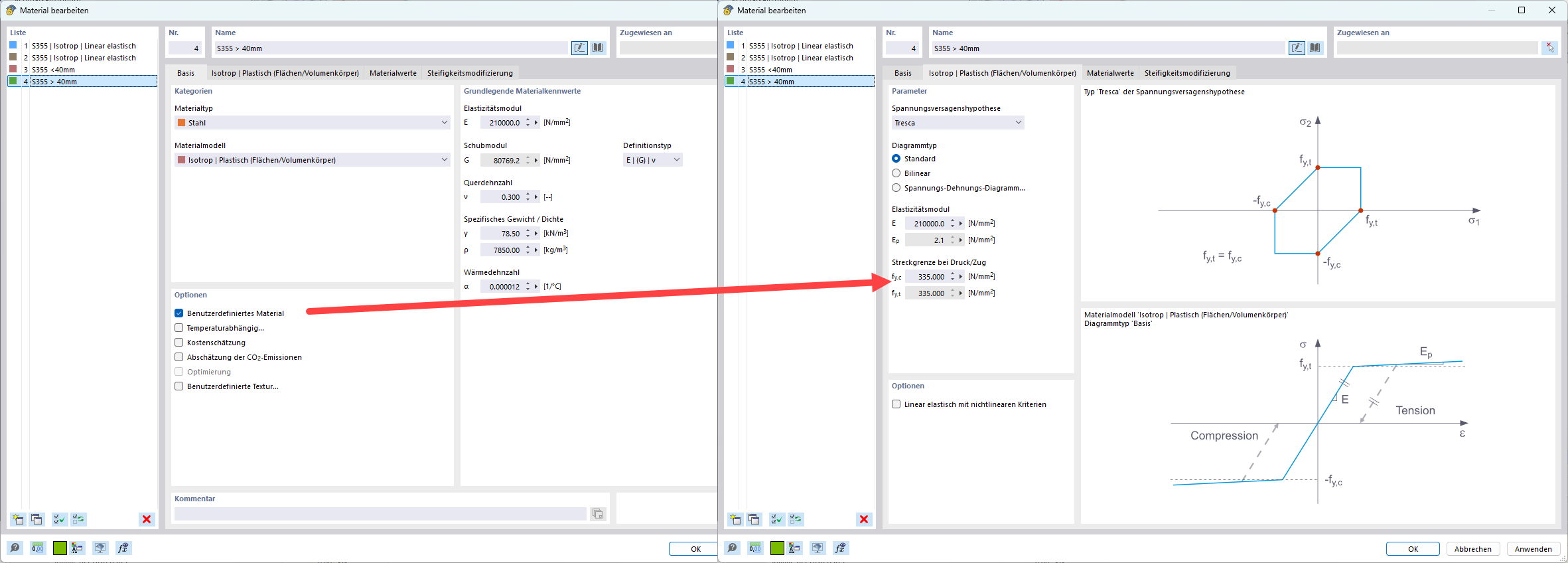Open the Definitionstyp E | (G) | v dropdown
The width and height of the screenshot is (1568, 563).
(x=652, y=160)
